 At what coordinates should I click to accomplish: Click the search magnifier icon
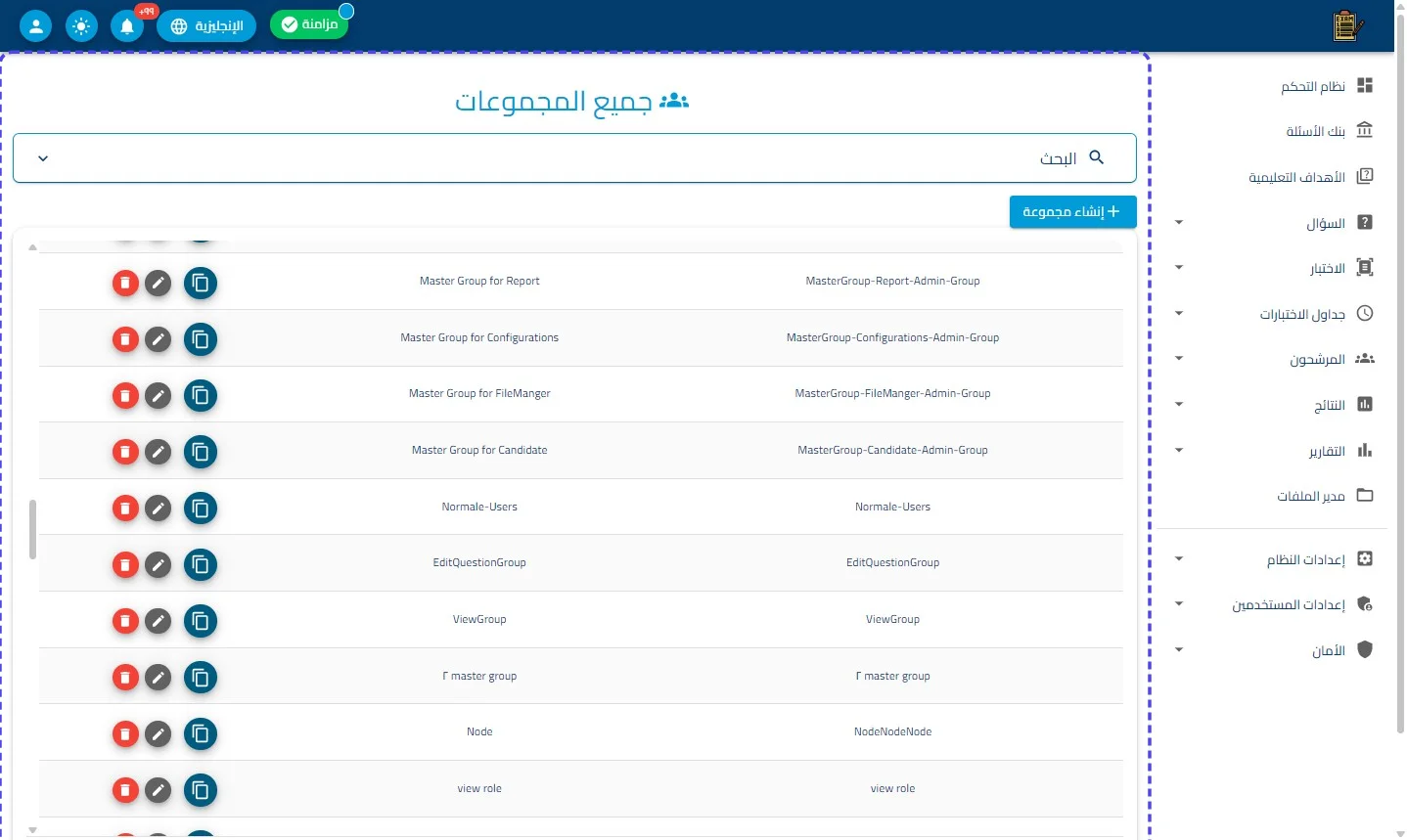(1096, 157)
